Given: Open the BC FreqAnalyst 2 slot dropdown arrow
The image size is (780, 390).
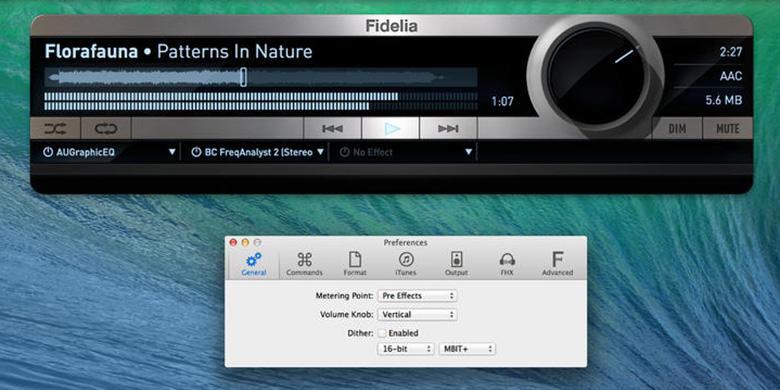Looking at the screenshot, I should tap(320, 152).
